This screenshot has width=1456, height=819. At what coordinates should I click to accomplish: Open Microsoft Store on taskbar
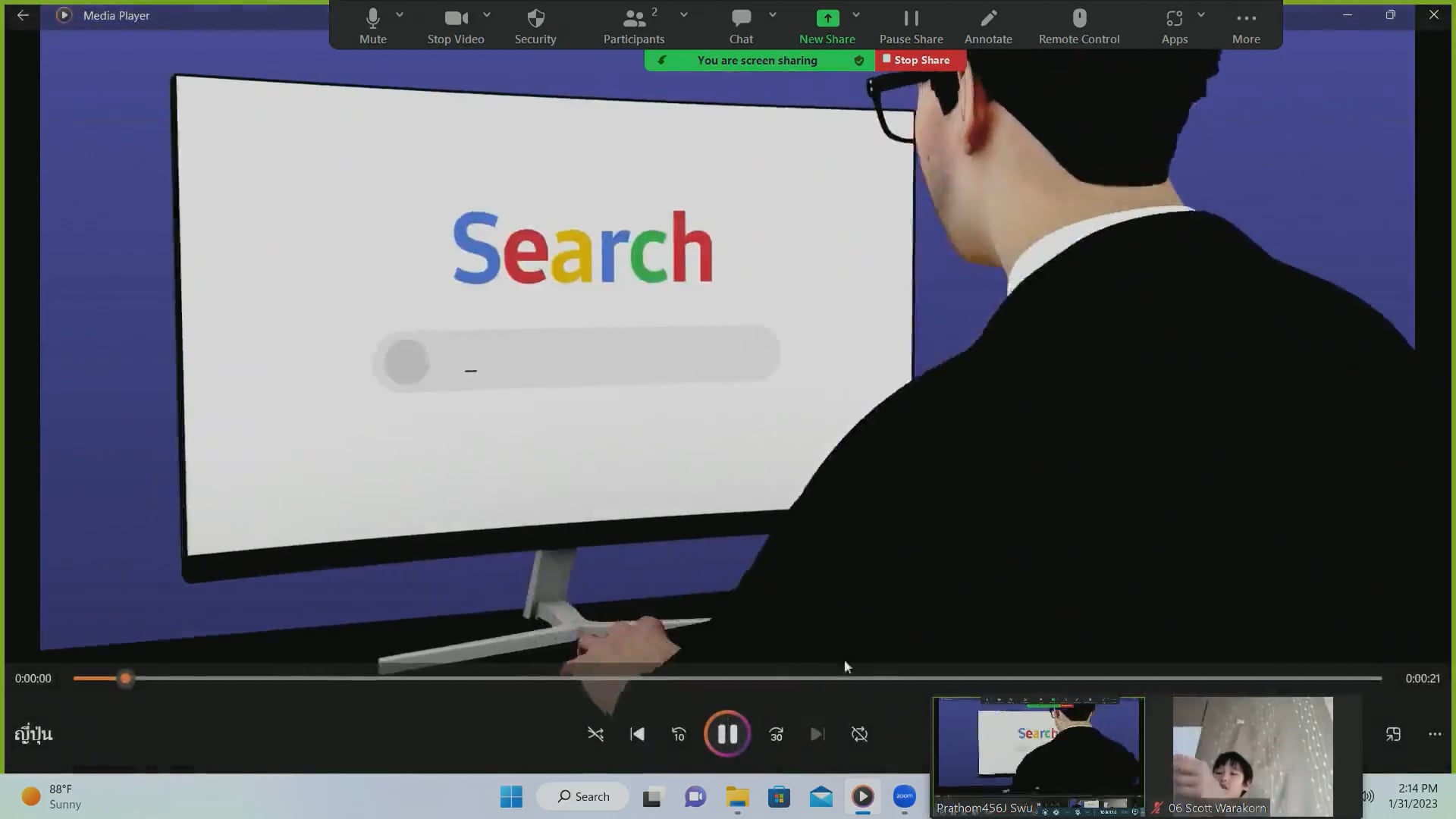point(779,797)
